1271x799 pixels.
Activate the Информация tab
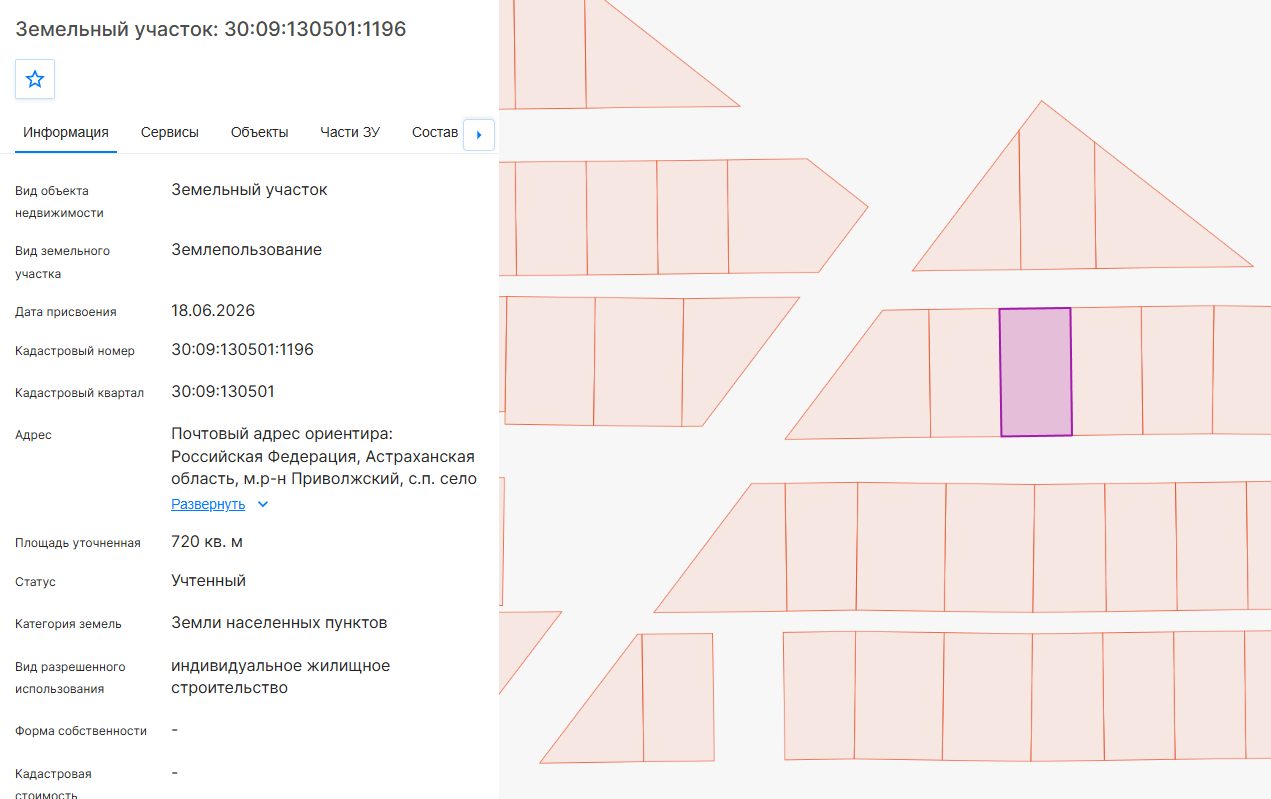[x=66, y=132]
